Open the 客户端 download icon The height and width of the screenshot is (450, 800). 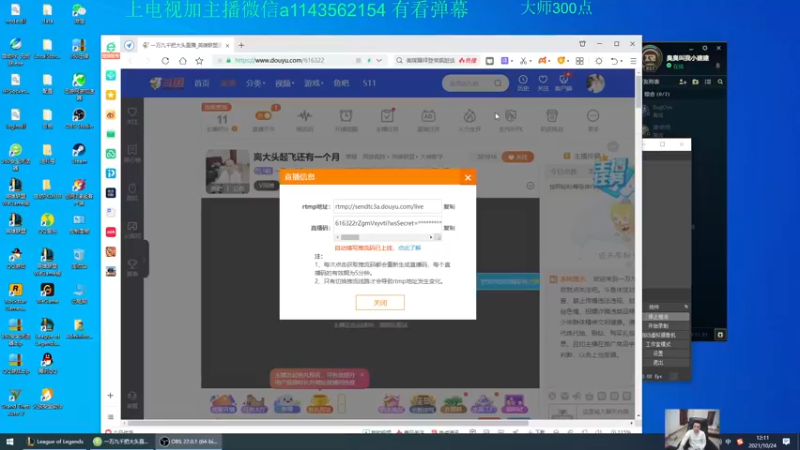[564, 83]
